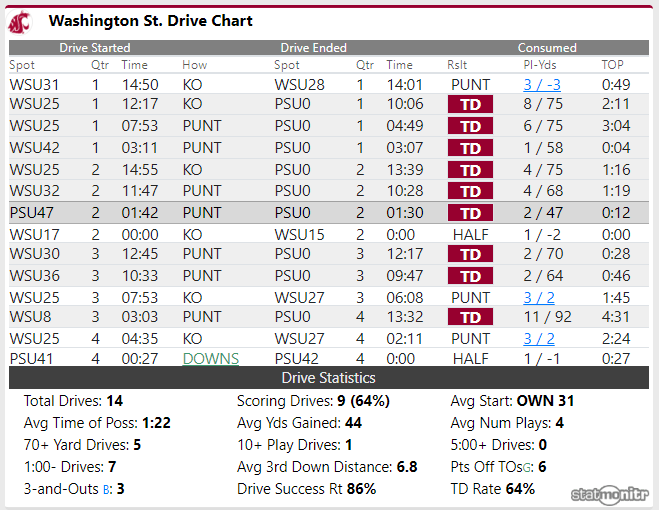Viewport: 659px width, 510px height.
Task: Click the Washington State Cougars logo
Action: pyautogui.click(x=20, y=23)
